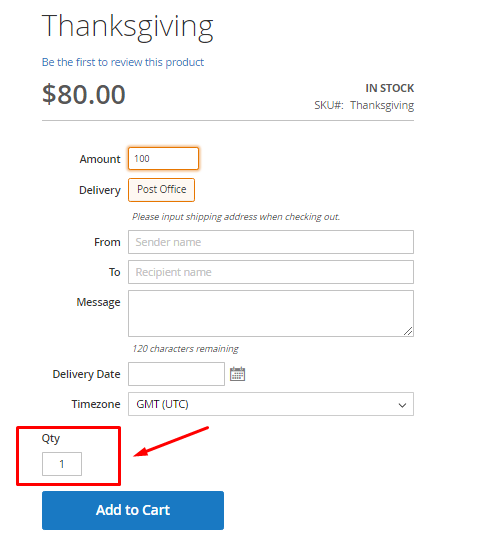Click the Timezone field label
Image resolution: width=496 pixels, height=549 pixels.
tap(96, 404)
